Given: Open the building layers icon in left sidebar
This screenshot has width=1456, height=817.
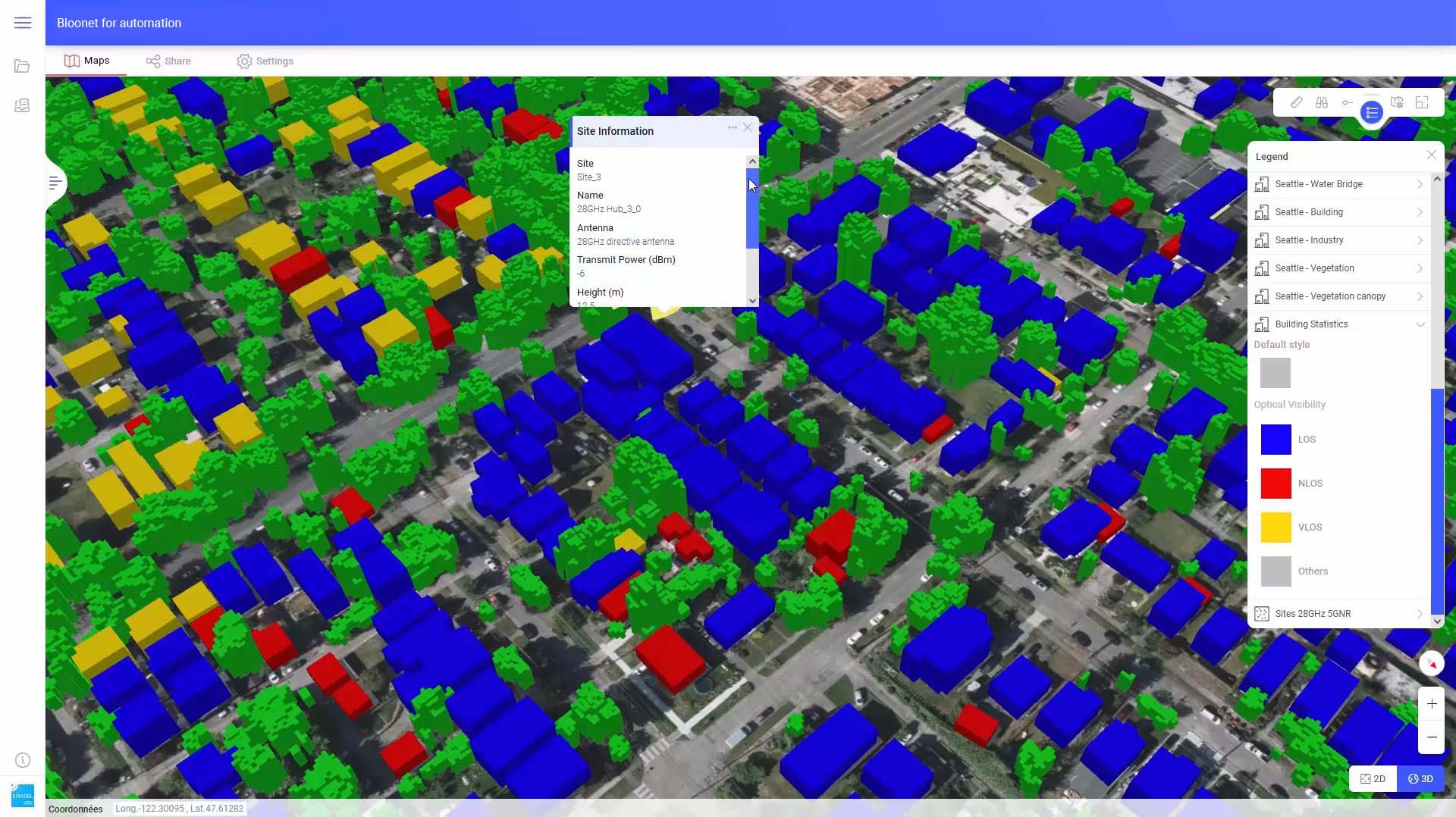Looking at the screenshot, I should (x=22, y=105).
